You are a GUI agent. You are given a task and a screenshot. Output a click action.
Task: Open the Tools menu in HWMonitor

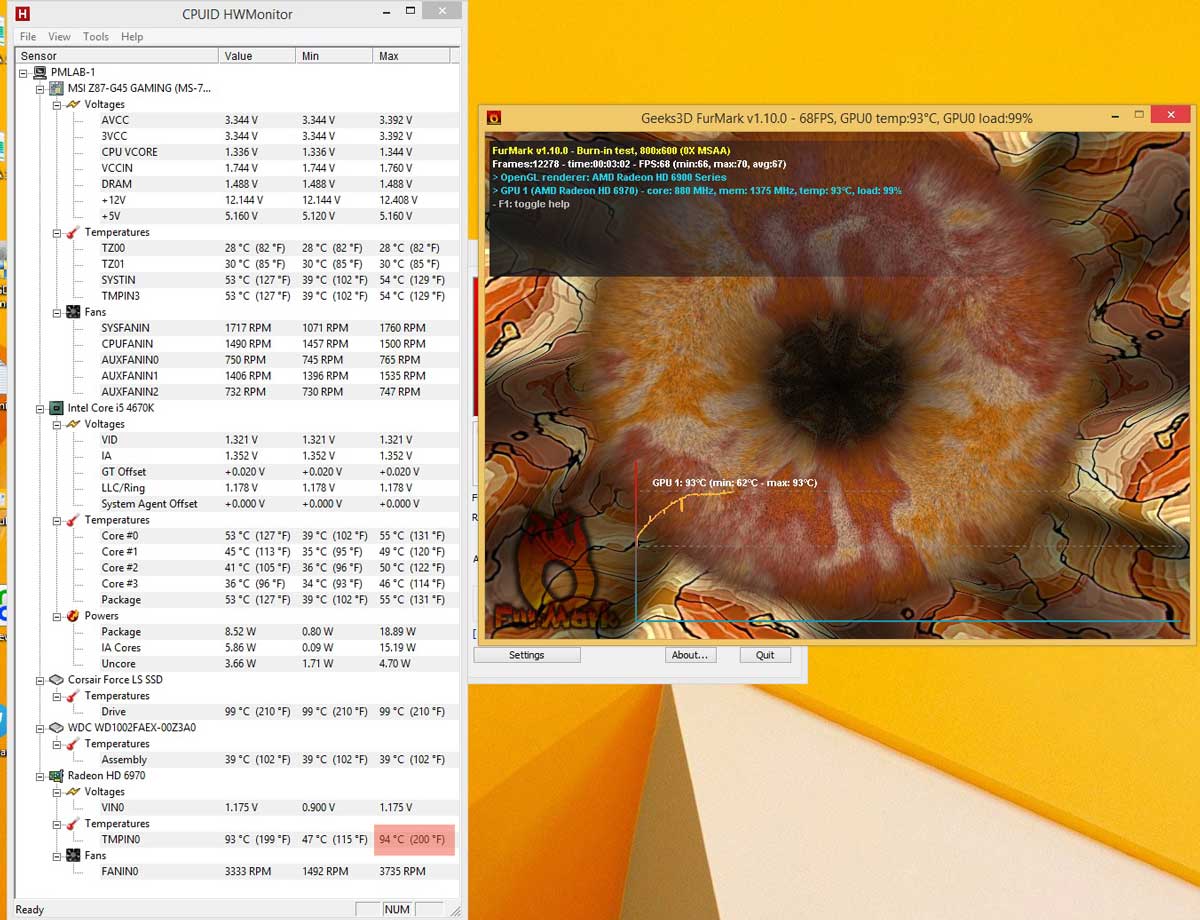(96, 37)
